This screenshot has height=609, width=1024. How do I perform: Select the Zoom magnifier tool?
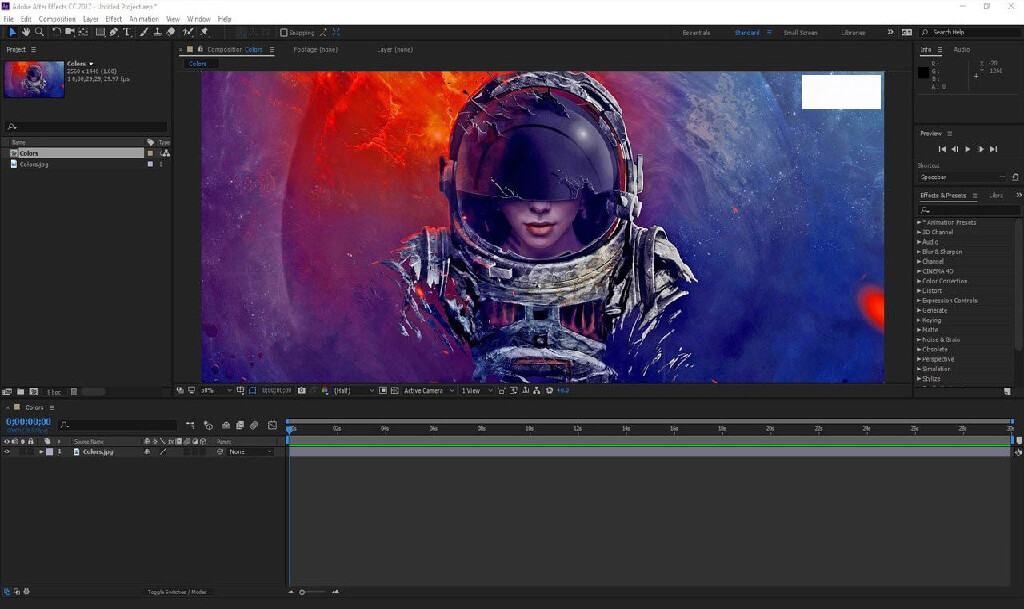(x=39, y=32)
